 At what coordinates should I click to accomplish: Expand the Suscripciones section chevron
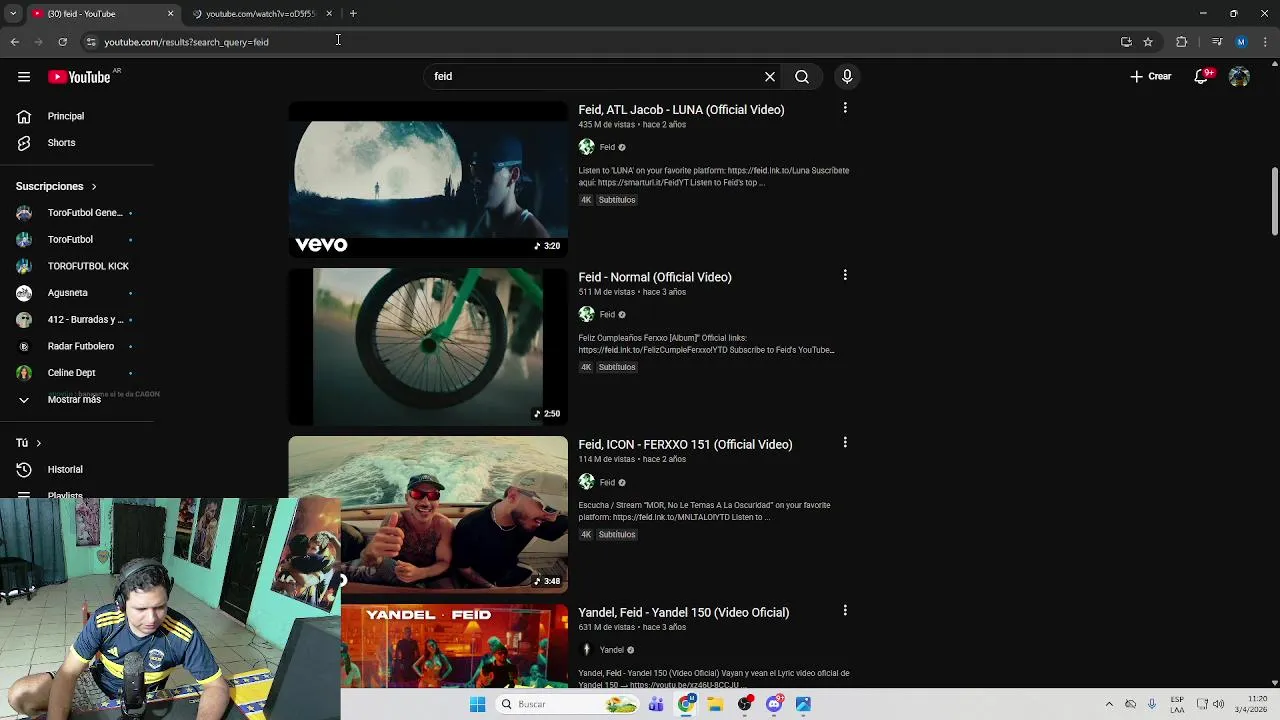[94, 187]
